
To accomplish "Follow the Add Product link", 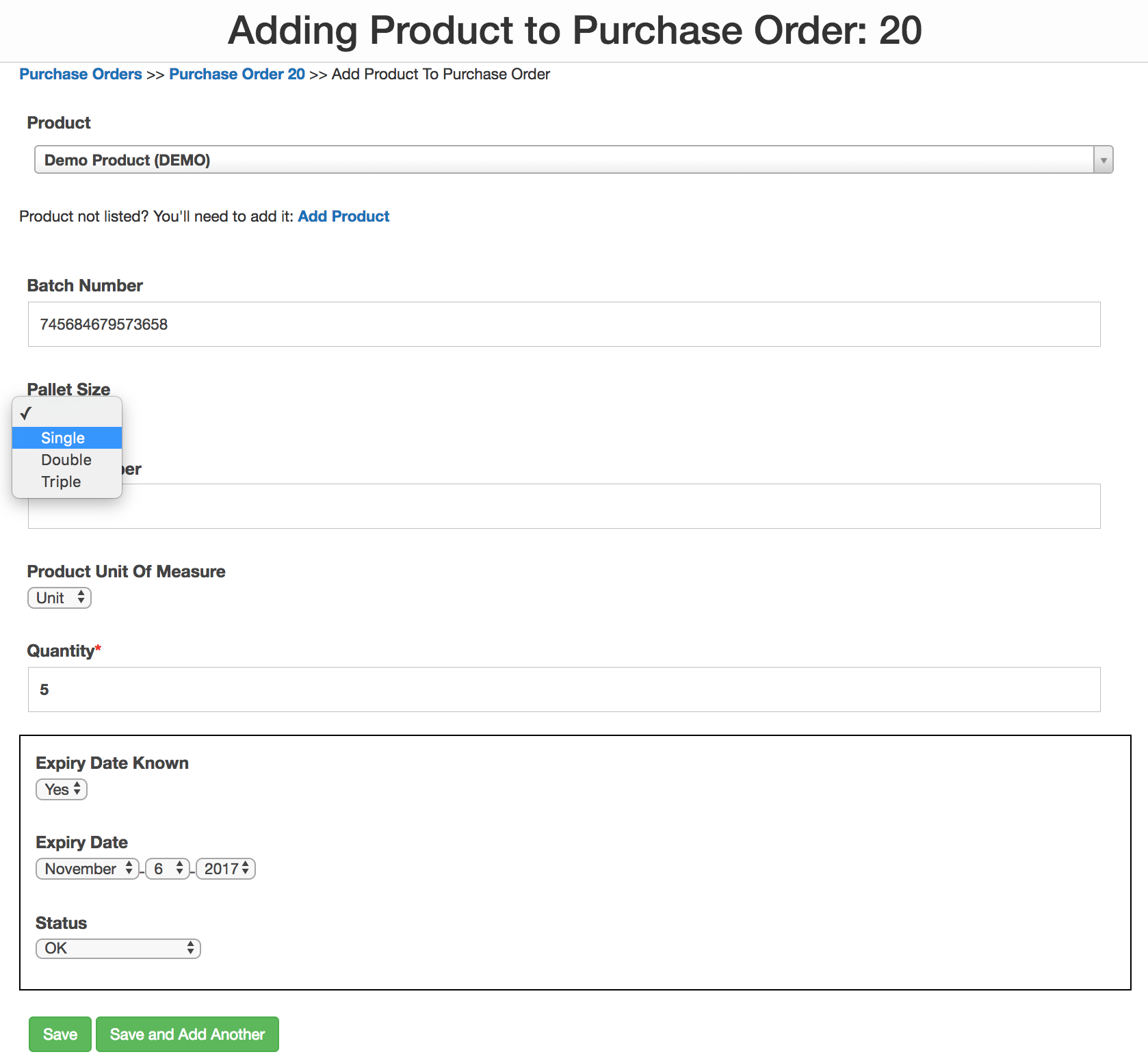I will 343,216.
